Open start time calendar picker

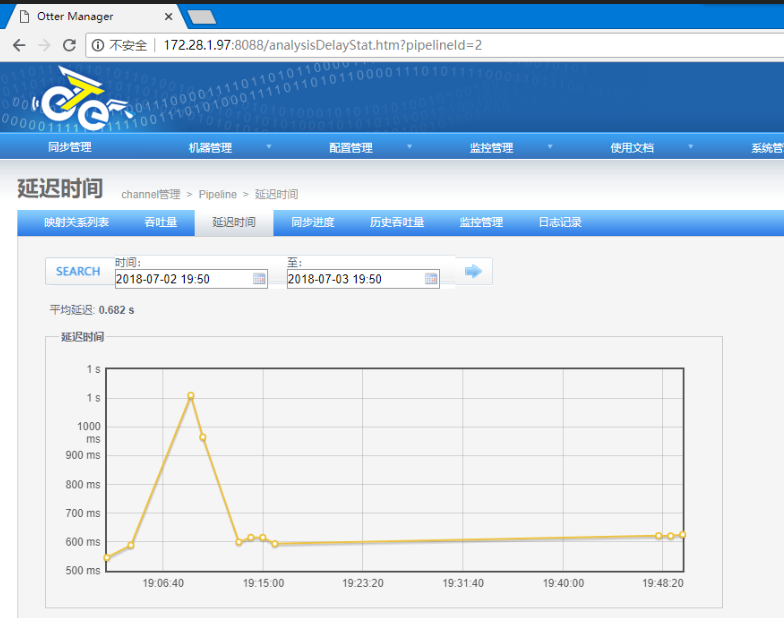[259, 278]
